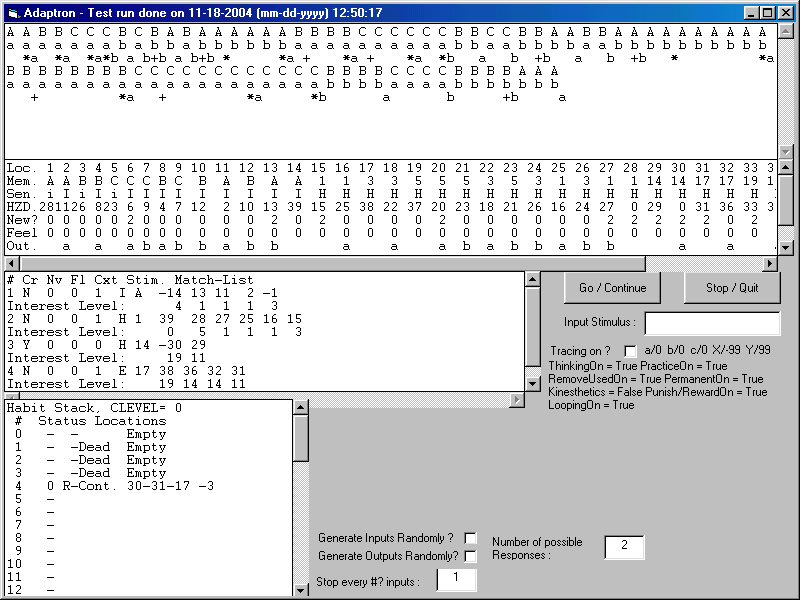Click the 'Out.' row label
The image size is (800, 600).
tap(21, 246)
